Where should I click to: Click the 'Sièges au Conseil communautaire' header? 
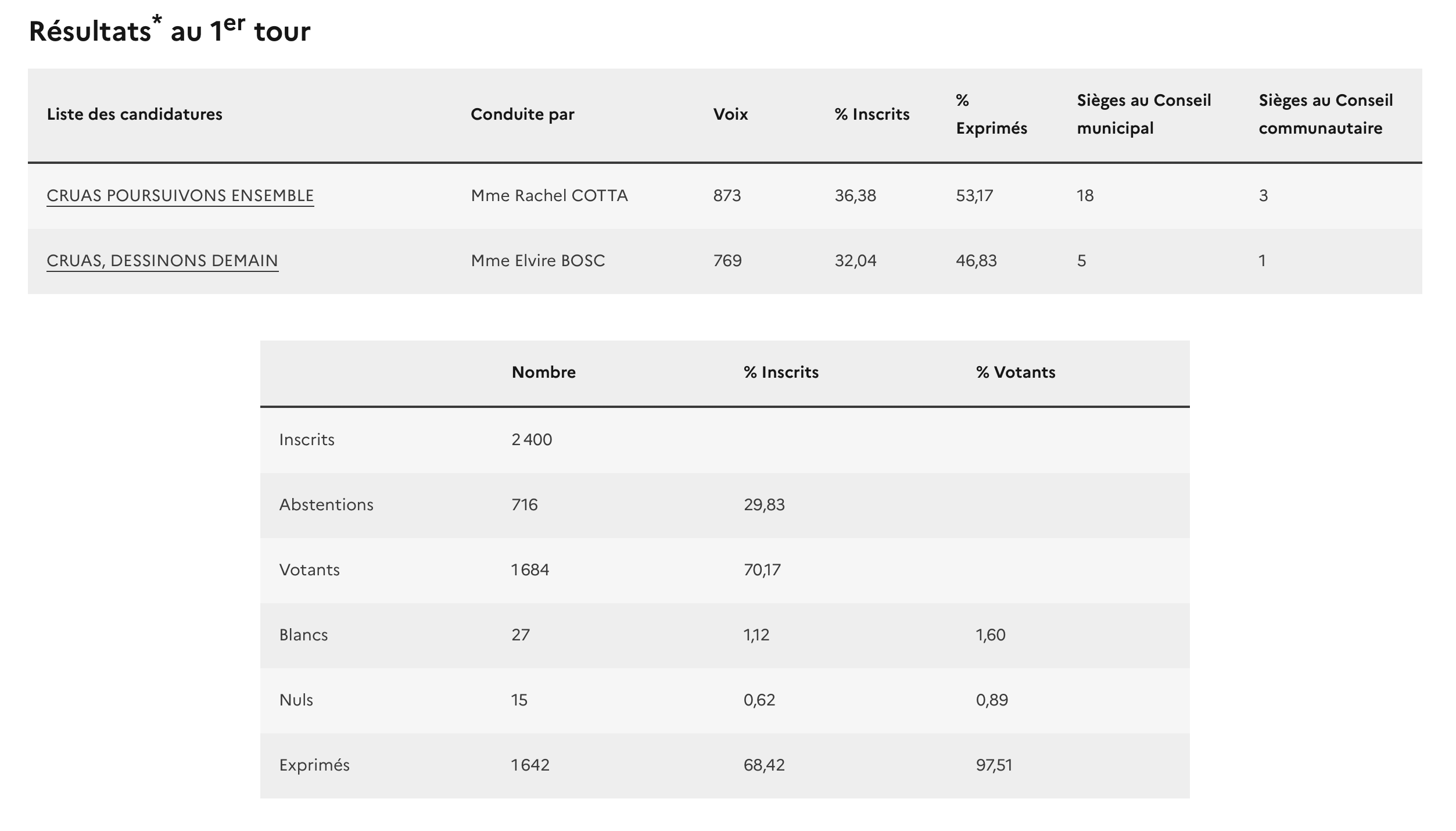(x=1325, y=114)
